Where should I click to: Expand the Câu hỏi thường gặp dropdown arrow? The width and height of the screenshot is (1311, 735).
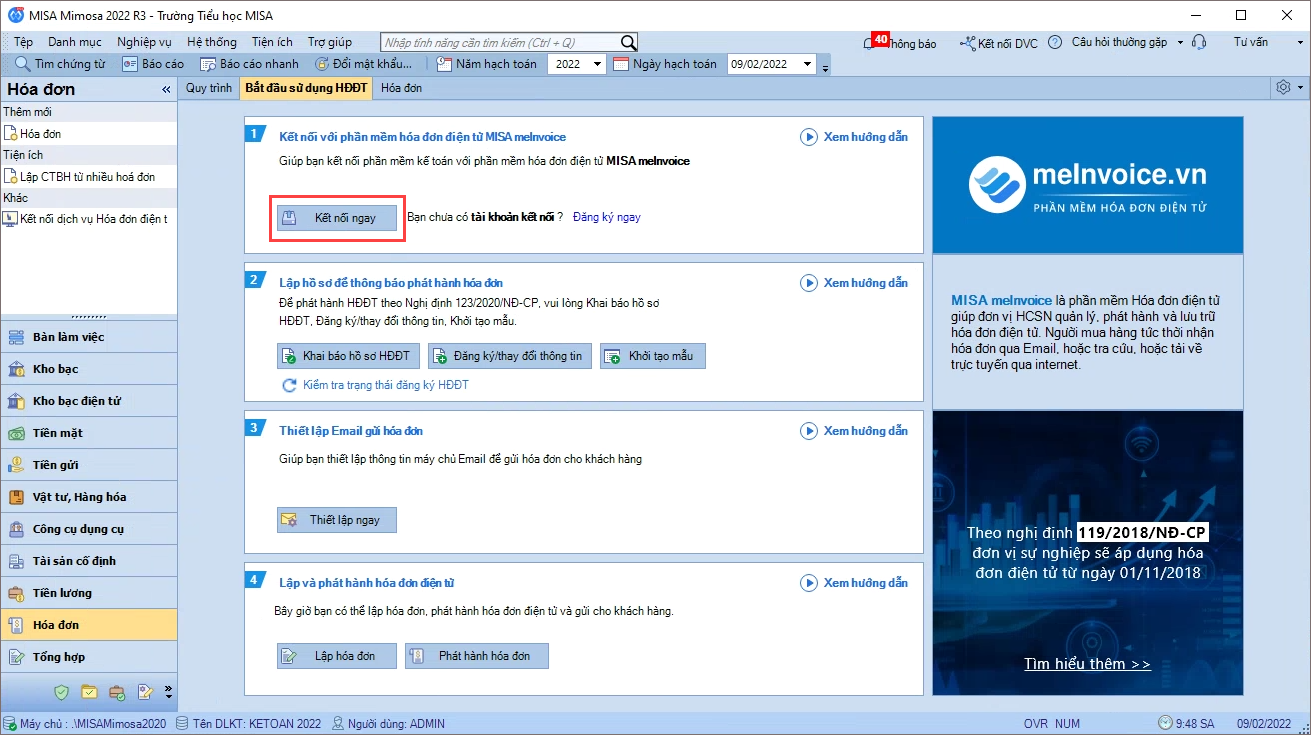tap(1180, 43)
